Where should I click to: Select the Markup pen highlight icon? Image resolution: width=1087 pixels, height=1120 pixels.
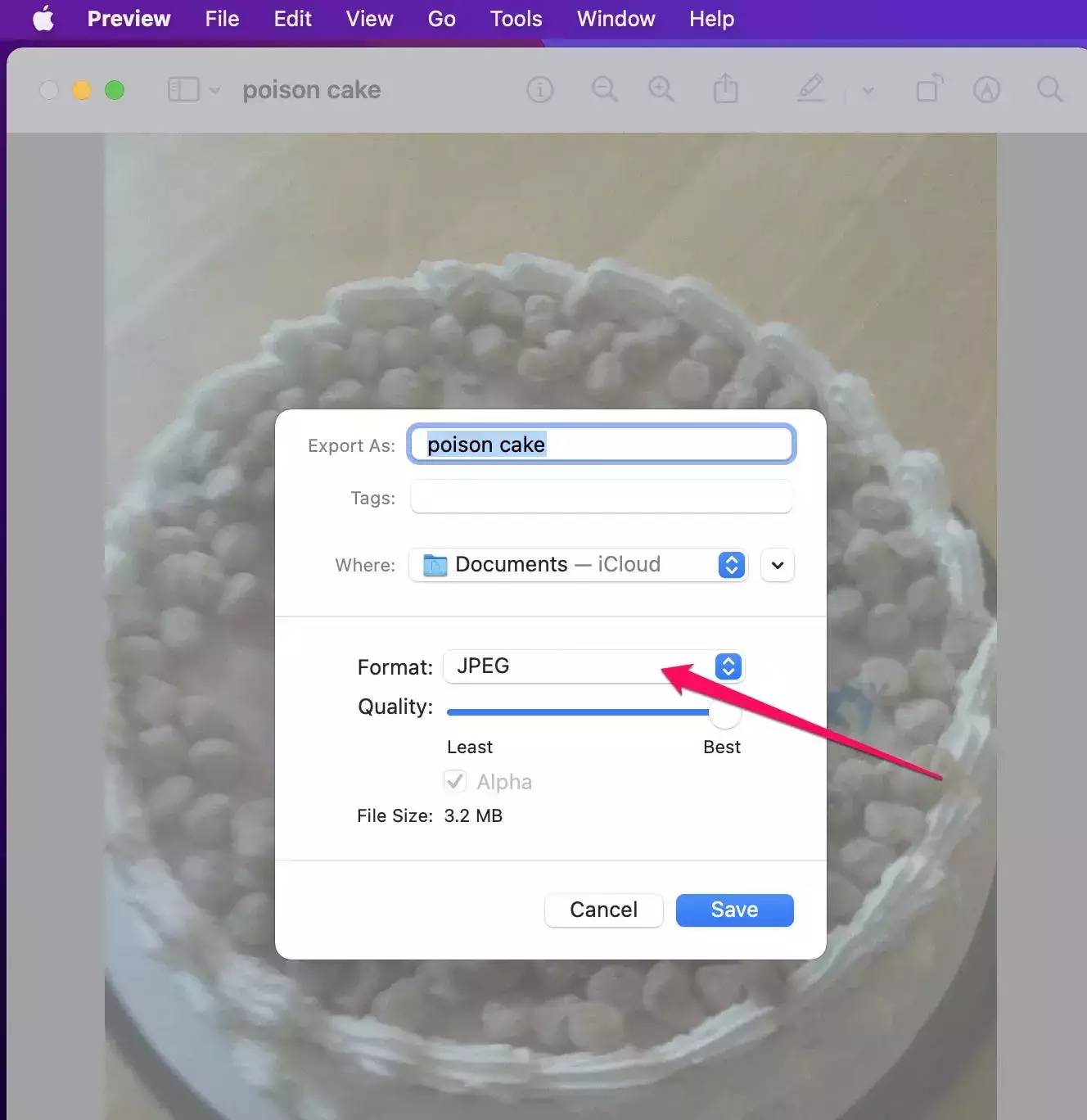coord(810,88)
